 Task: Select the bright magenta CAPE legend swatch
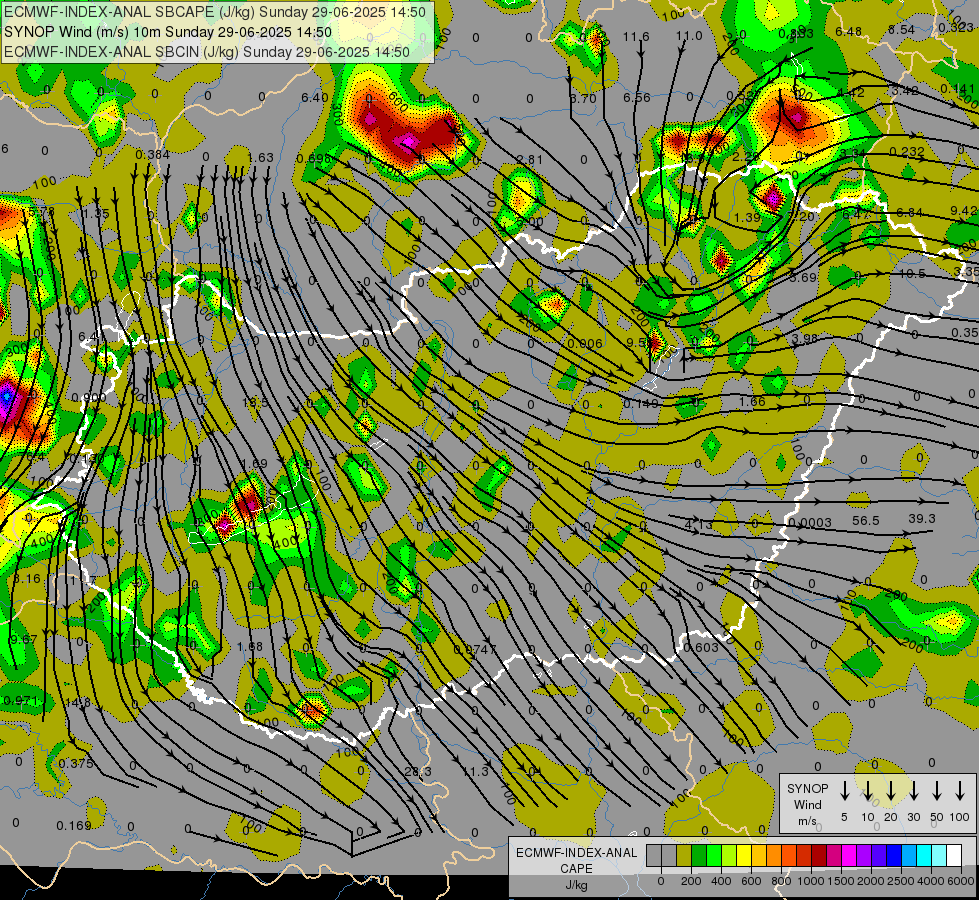click(x=849, y=856)
